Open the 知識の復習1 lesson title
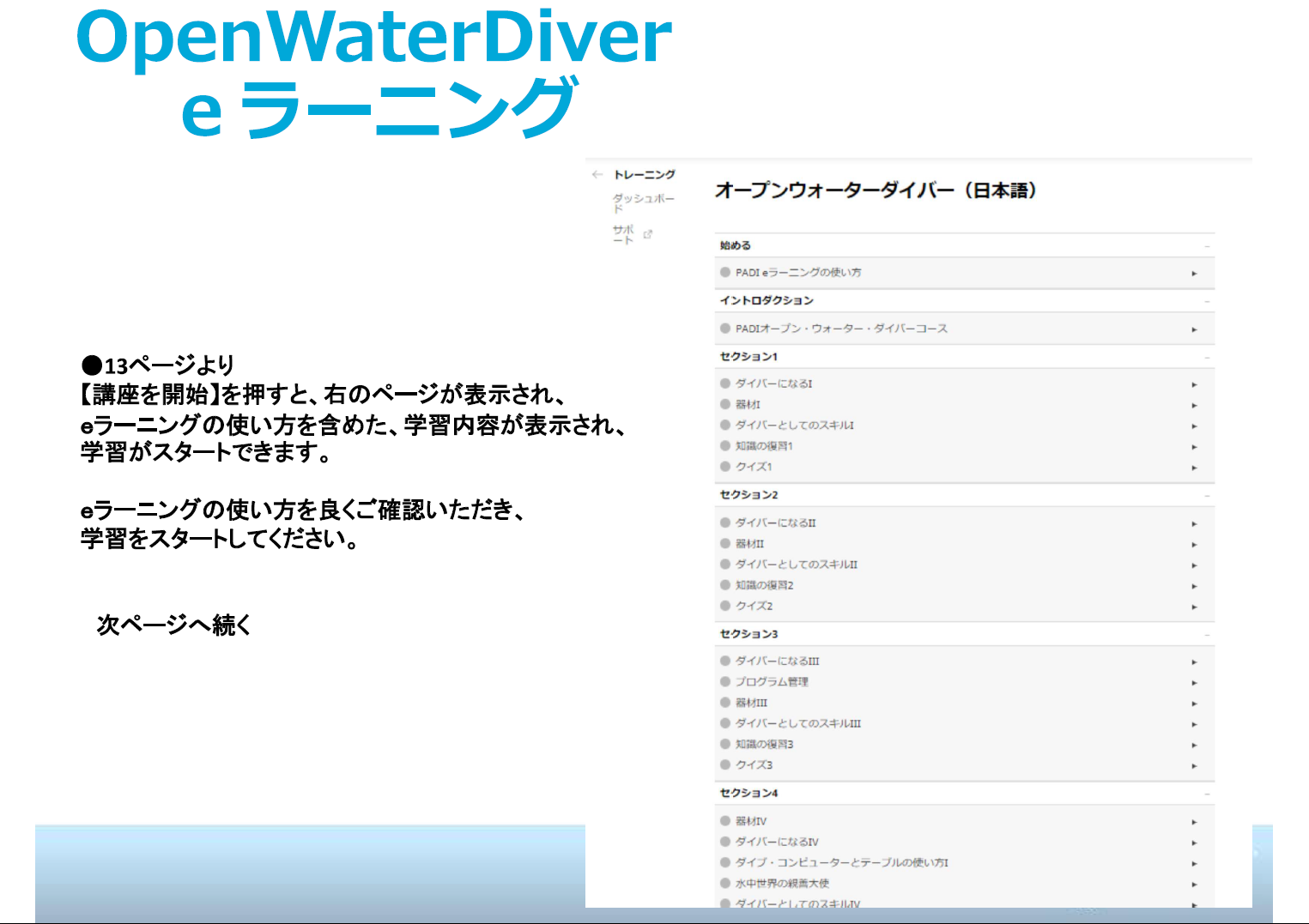The image size is (1309, 924). click(764, 446)
